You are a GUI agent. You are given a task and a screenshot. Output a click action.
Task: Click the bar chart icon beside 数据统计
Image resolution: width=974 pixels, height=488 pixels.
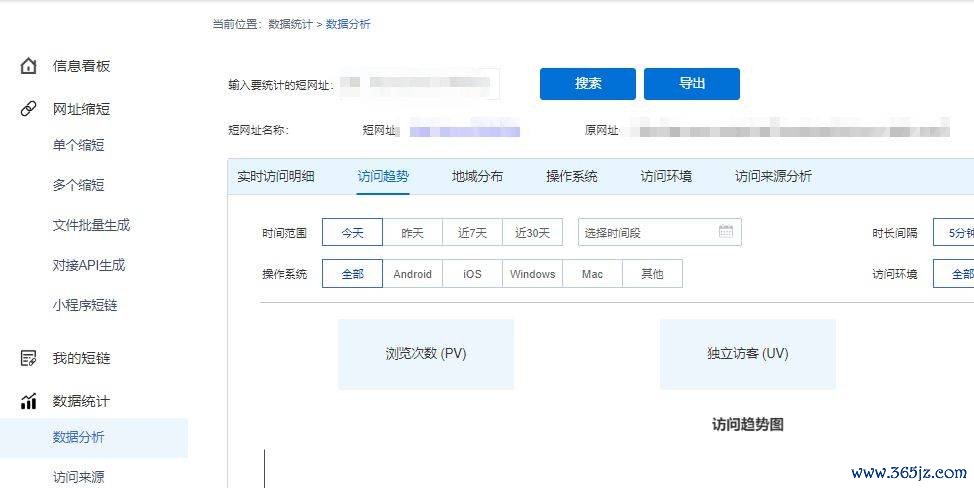pyautogui.click(x=29, y=402)
